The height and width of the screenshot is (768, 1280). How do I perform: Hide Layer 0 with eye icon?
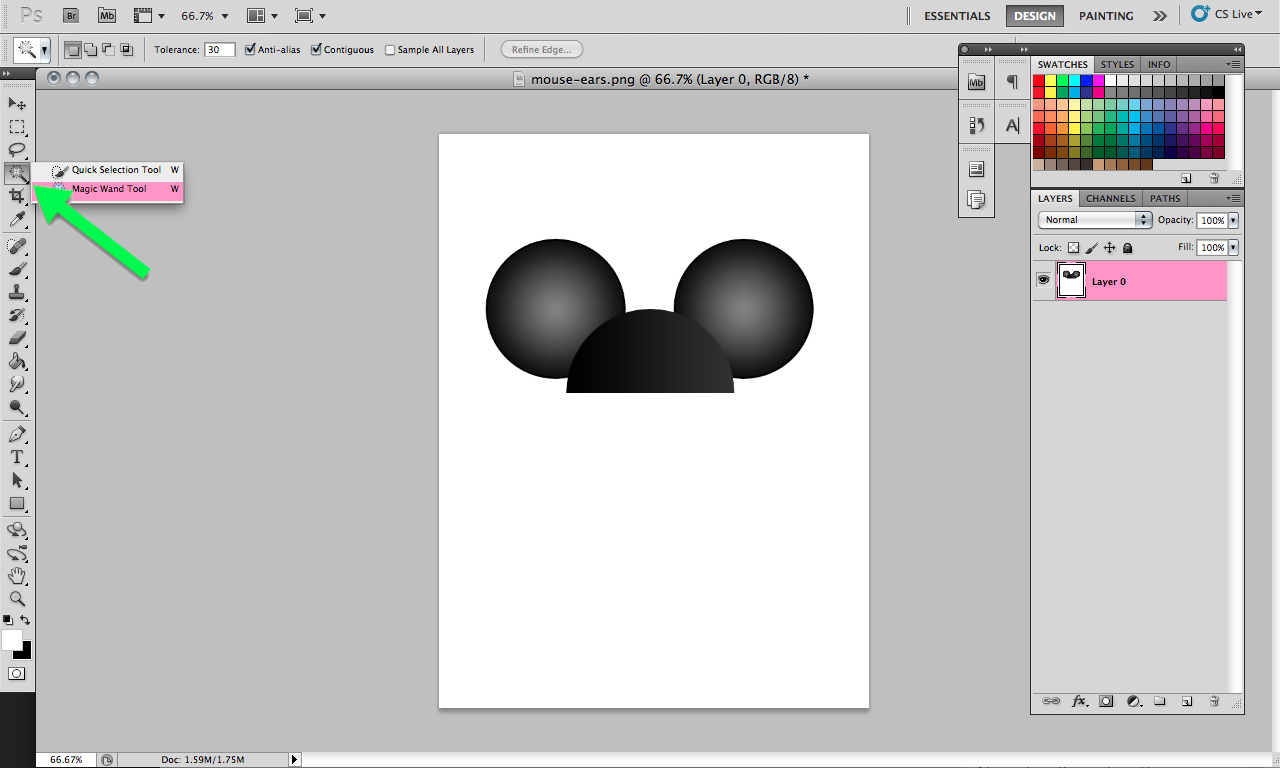(1043, 281)
